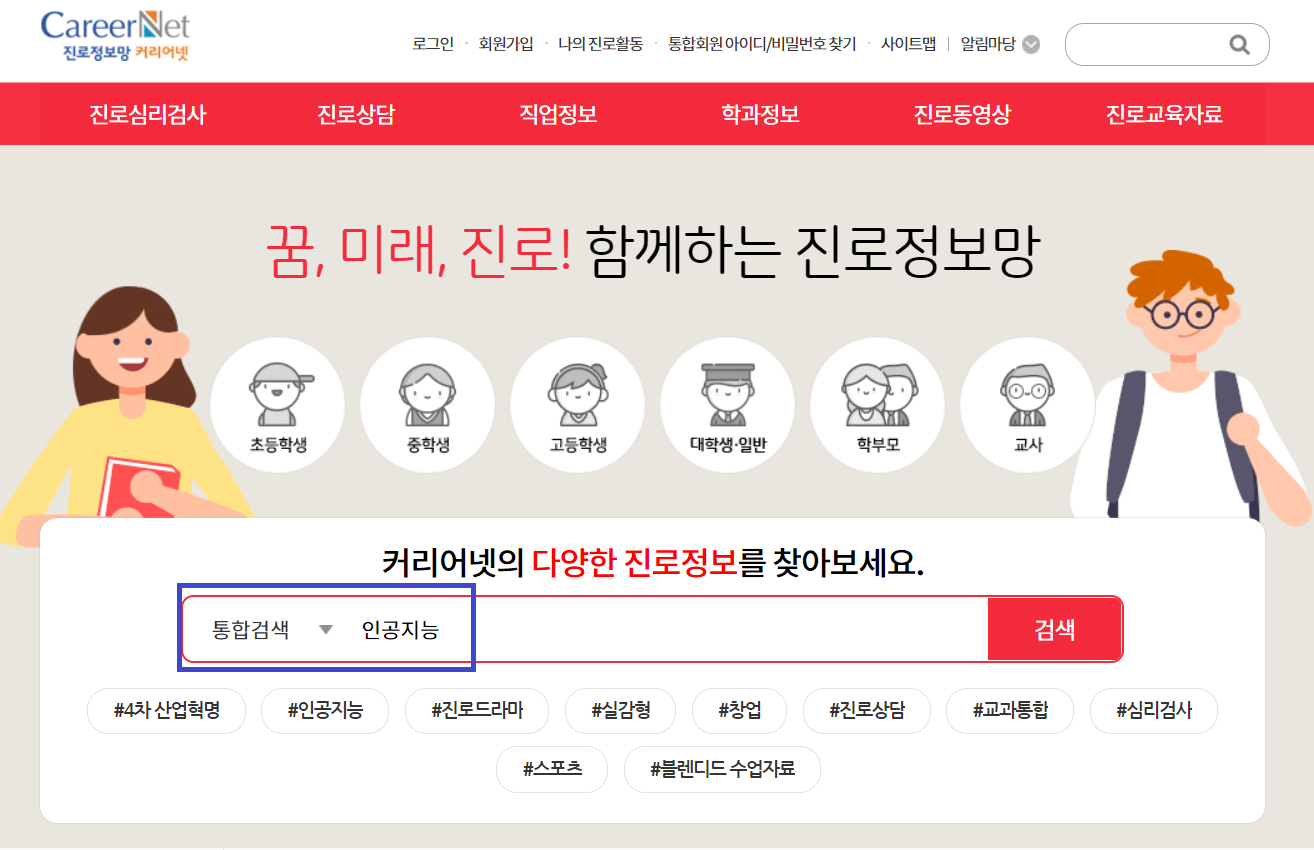The width and height of the screenshot is (1314, 850).
Task: Select 학과정보 from the red navigation bar
Action: (x=758, y=114)
